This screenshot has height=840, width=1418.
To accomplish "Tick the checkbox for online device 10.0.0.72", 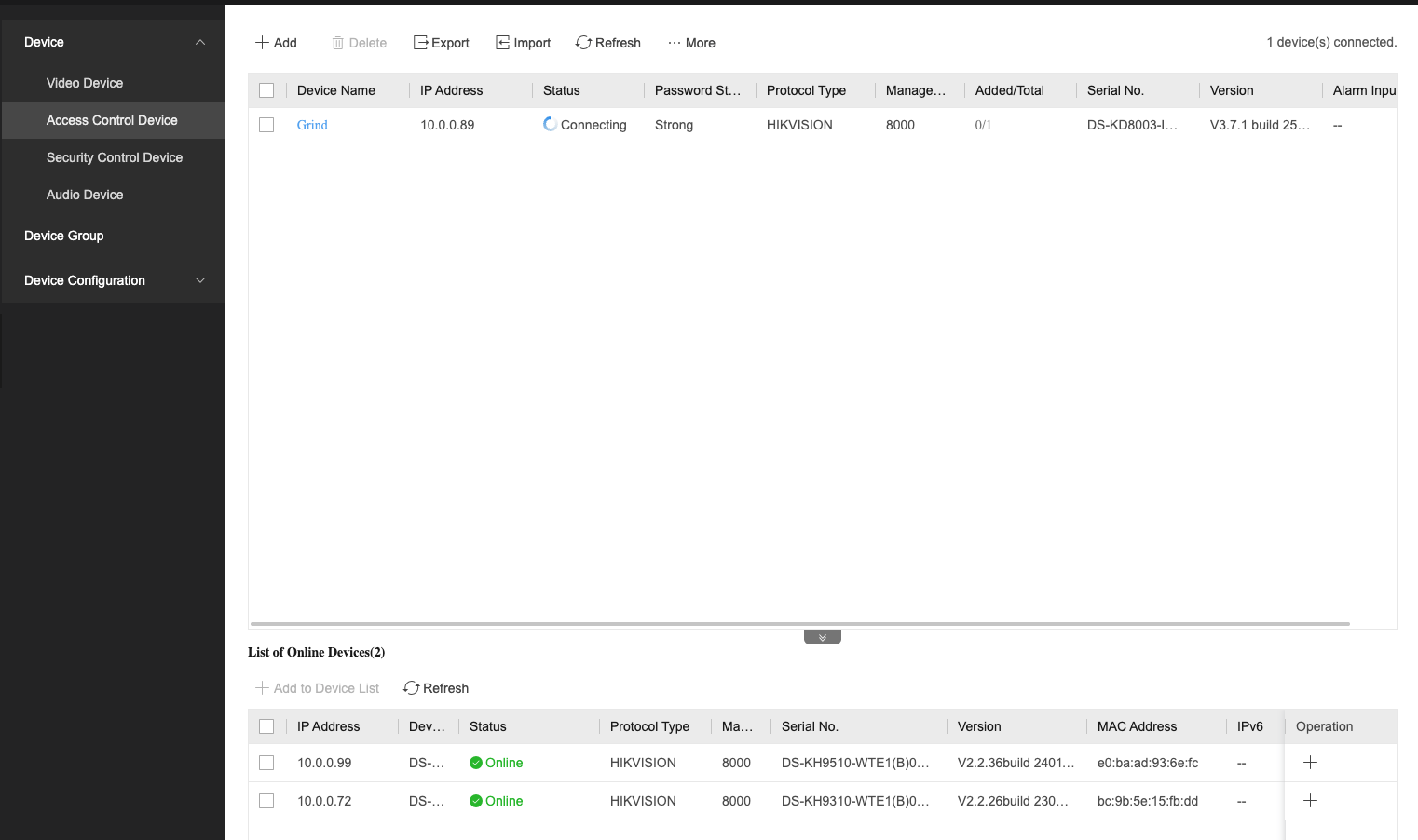I will (x=266, y=801).
